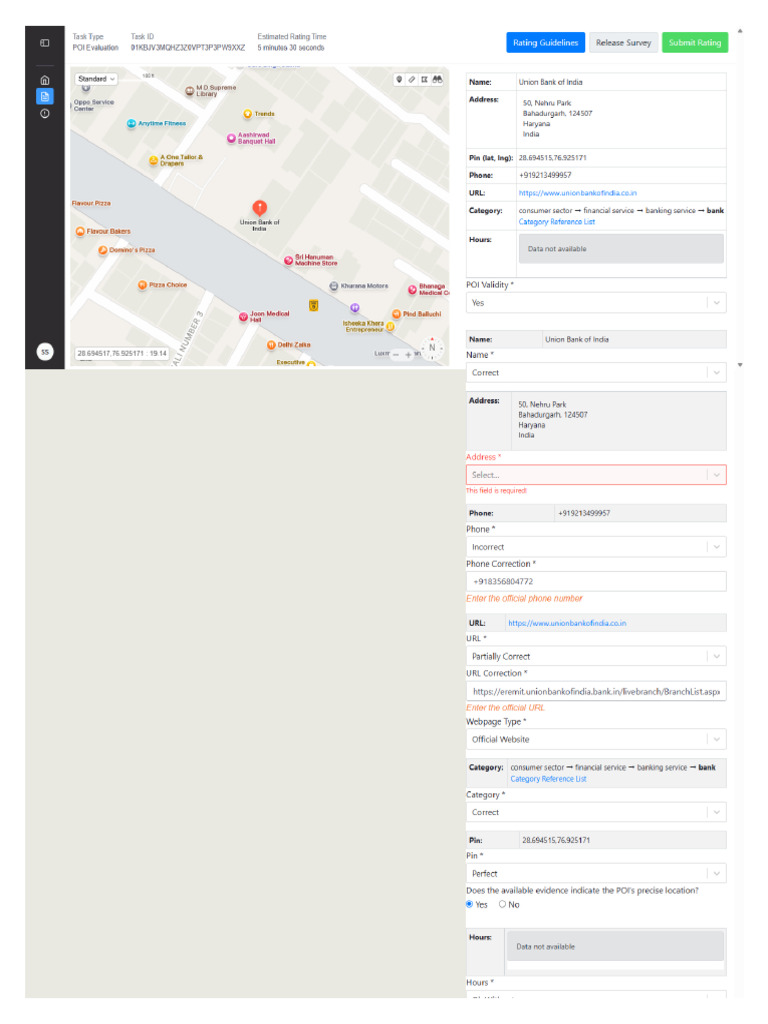This screenshot has width=768, height=1024.
Task: Click the Task ID value text
Action: pos(188,48)
